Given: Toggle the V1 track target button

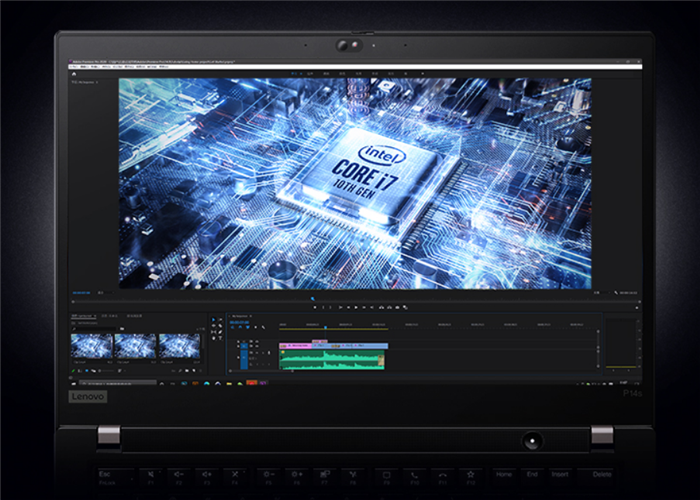Looking at the screenshot, I should (244, 346).
